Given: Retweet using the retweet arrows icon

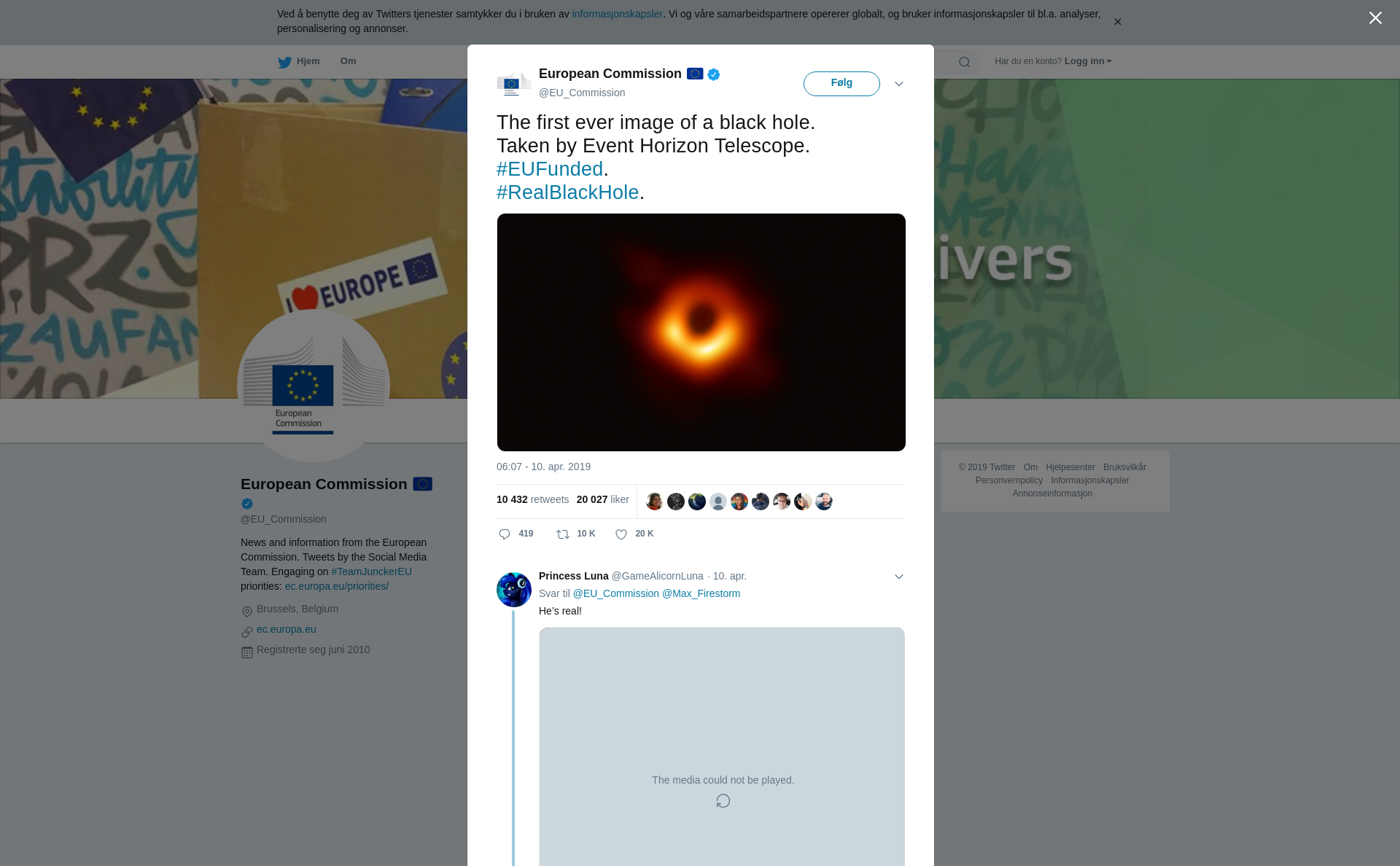Looking at the screenshot, I should coord(563,534).
